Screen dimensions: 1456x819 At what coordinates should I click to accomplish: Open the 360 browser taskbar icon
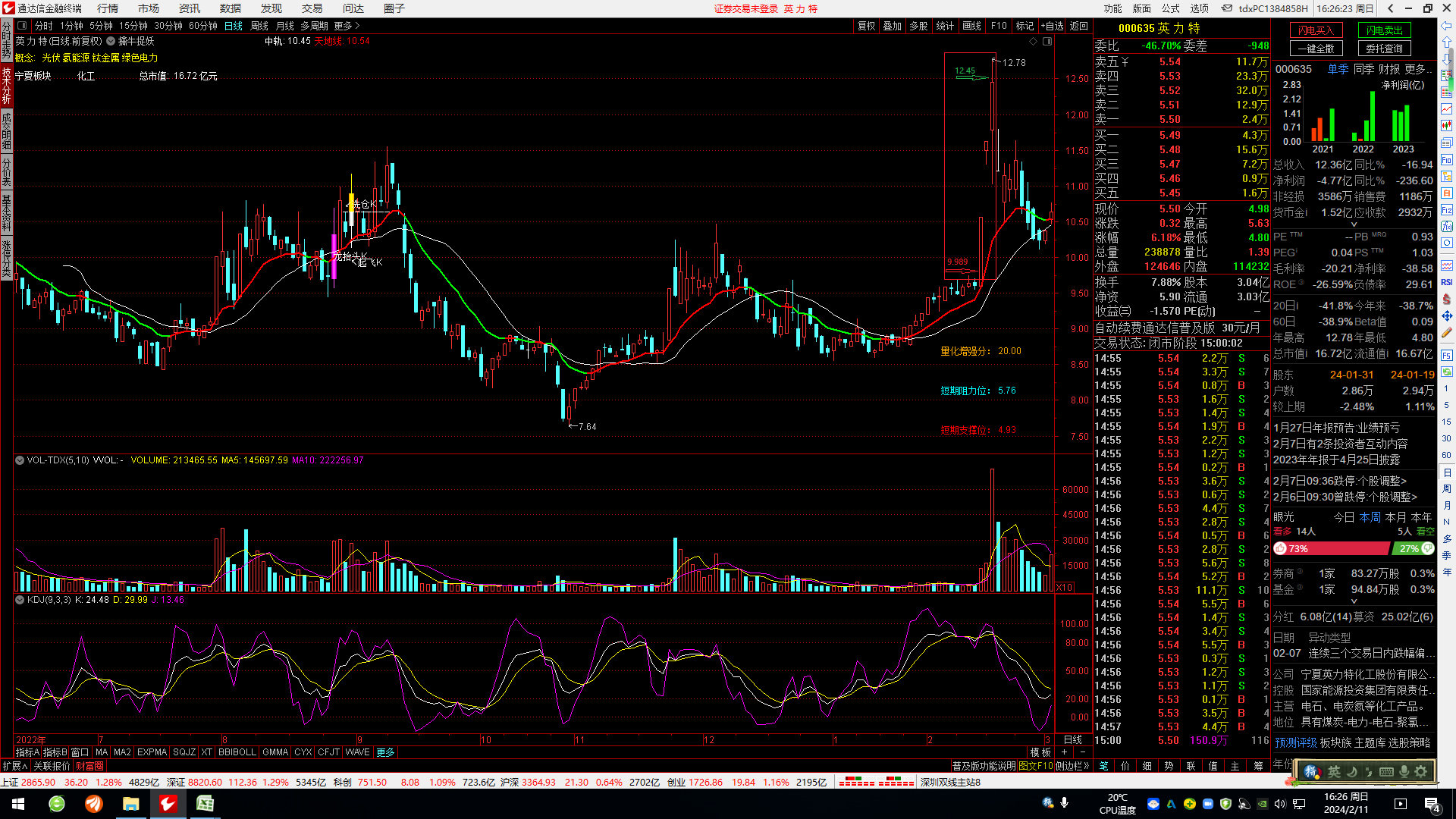[57, 803]
